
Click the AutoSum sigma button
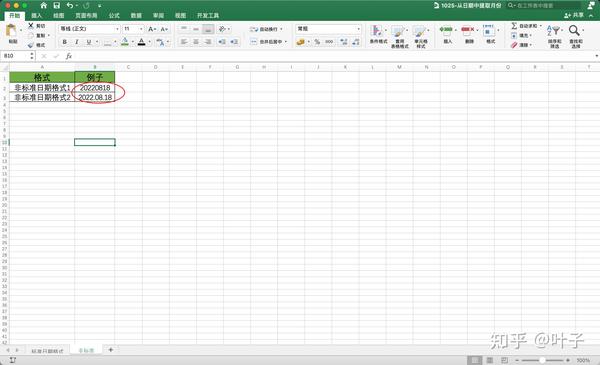pyautogui.click(x=525, y=26)
